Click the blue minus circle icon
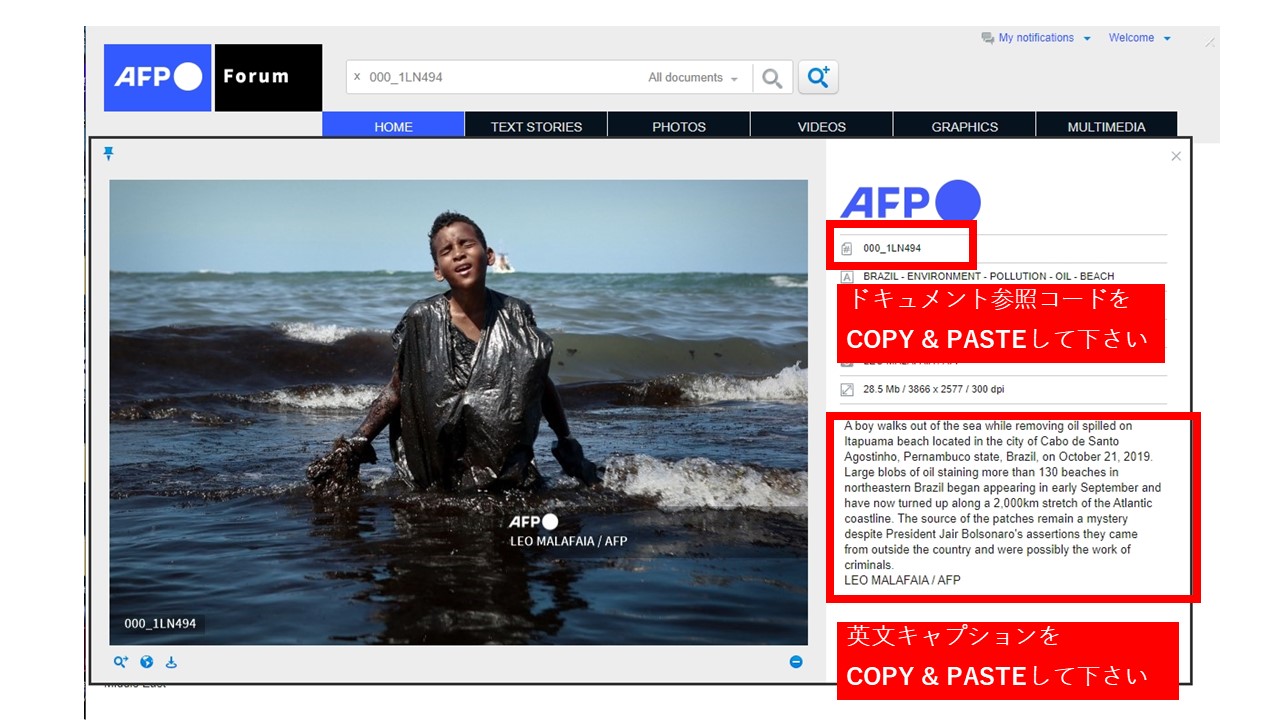This screenshot has width=1280, height=720. tap(796, 662)
